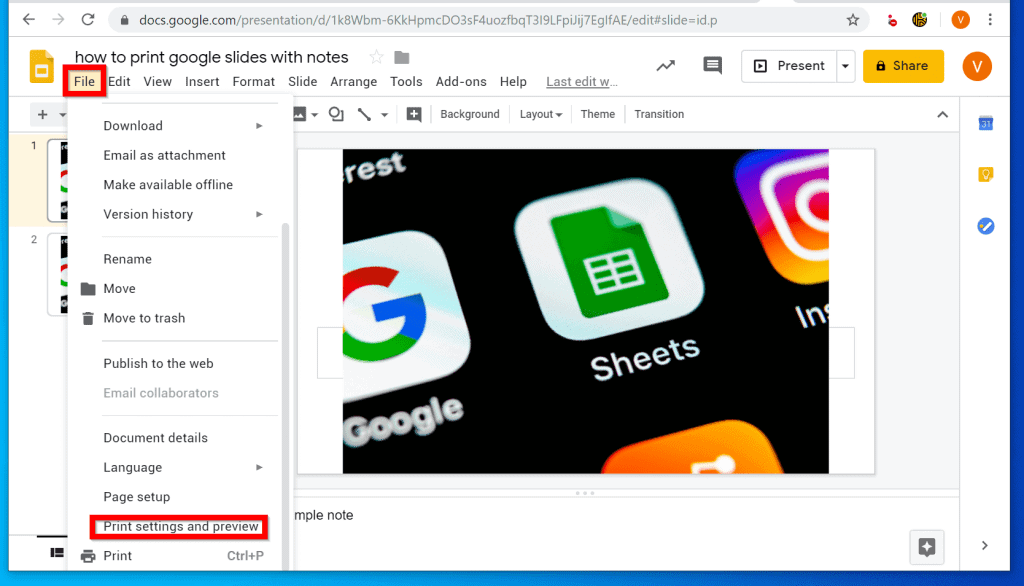This screenshot has height=586, width=1024.
Task: Open Google Keep side panel
Action: click(985, 174)
